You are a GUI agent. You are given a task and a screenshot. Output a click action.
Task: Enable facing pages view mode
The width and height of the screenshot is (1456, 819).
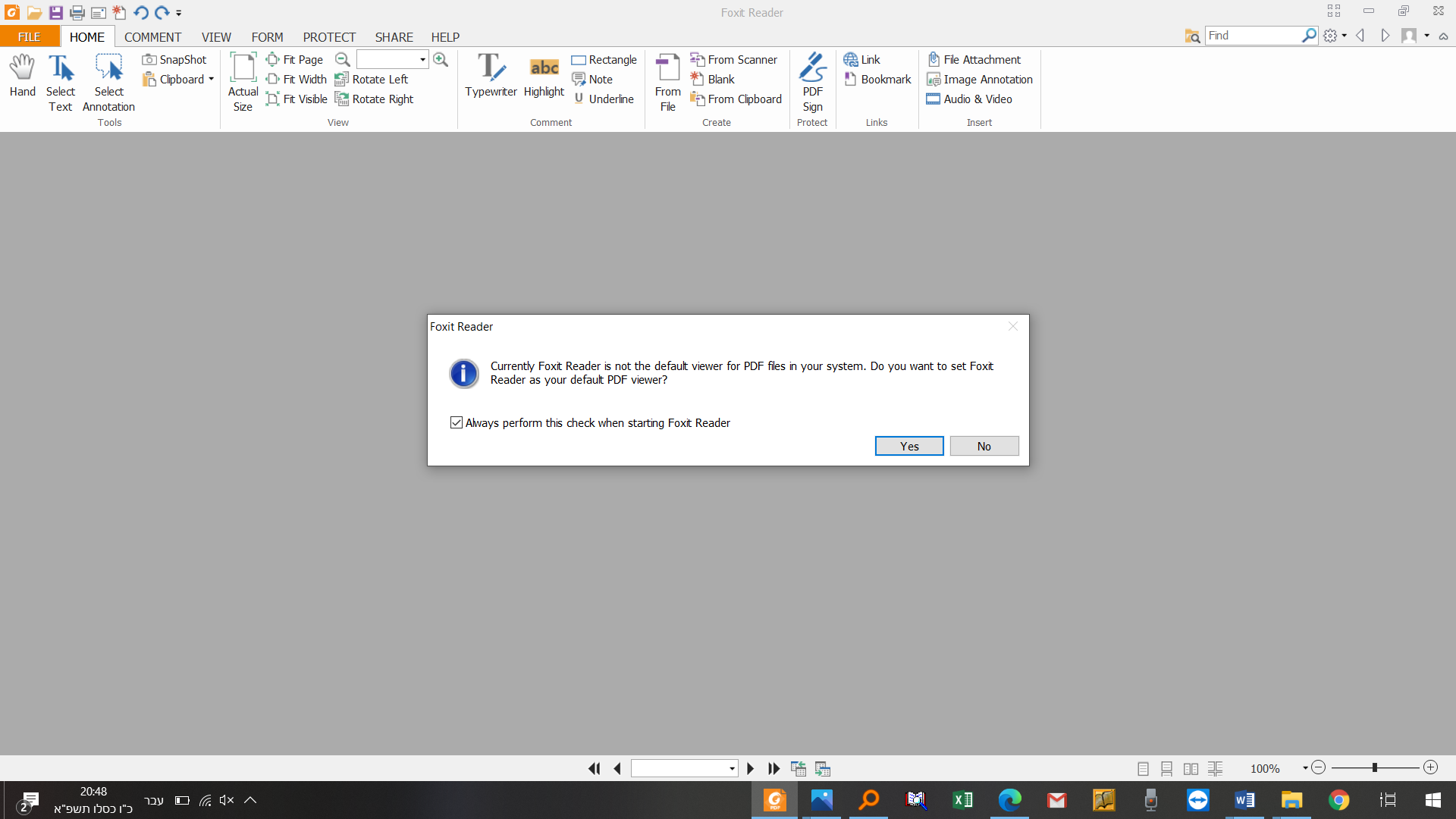pyautogui.click(x=1191, y=768)
